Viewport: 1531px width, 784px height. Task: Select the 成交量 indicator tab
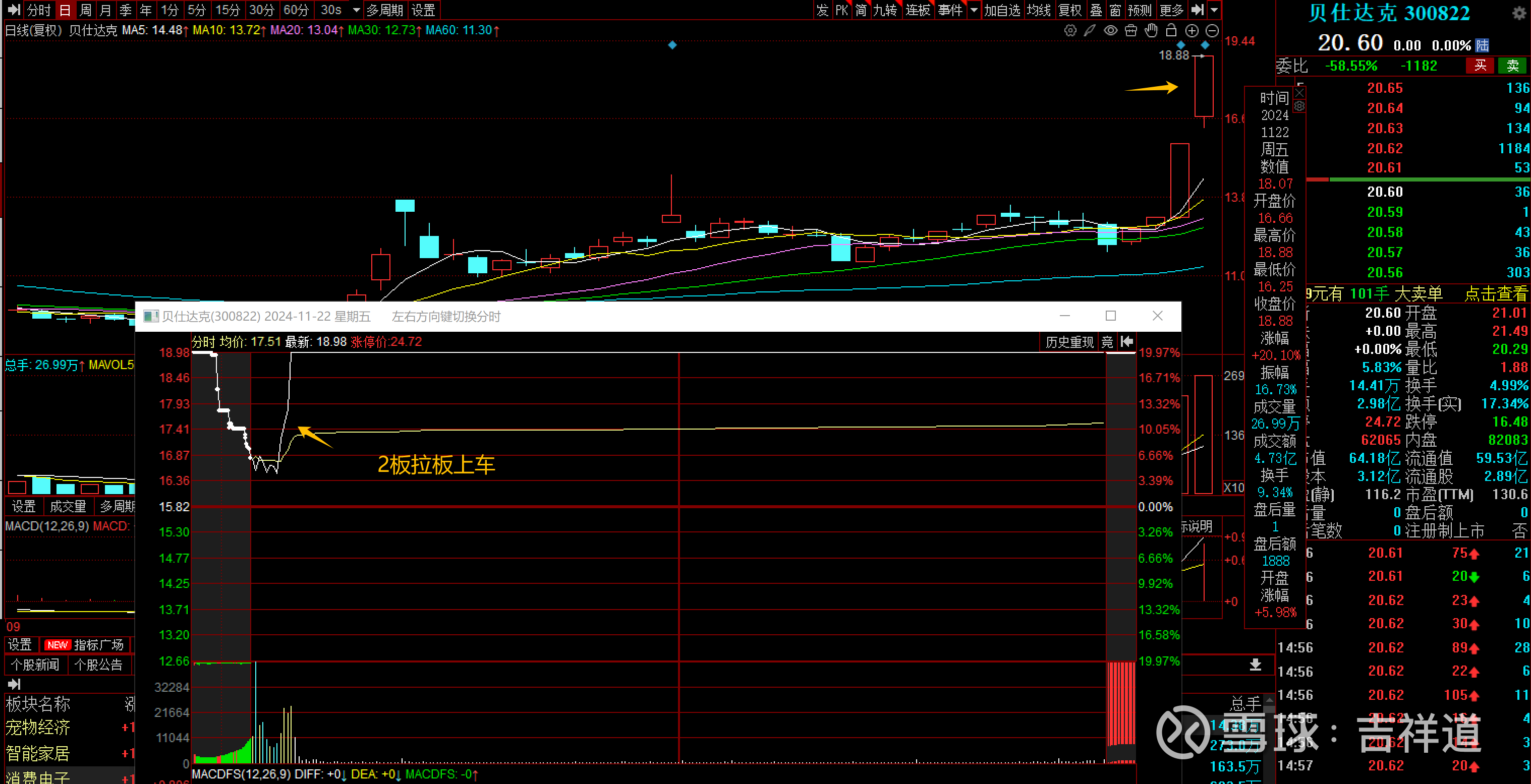click(x=68, y=507)
